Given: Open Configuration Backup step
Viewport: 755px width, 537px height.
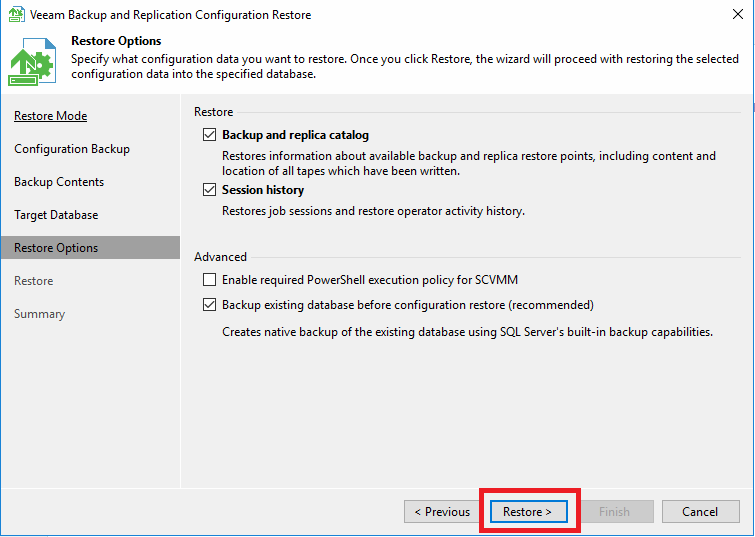Looking at the screenshot, I should [x=72, y=149].
